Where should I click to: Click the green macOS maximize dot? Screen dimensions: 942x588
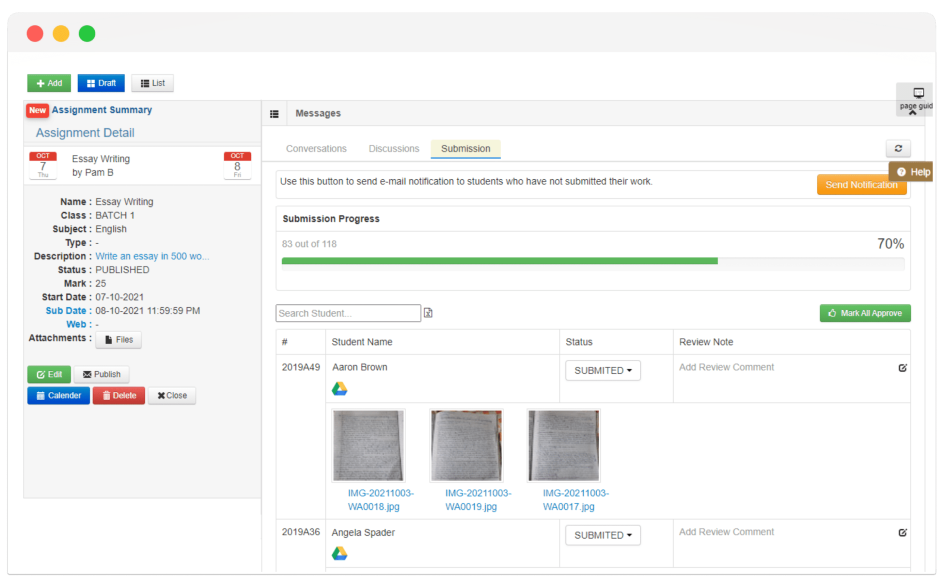87,33
